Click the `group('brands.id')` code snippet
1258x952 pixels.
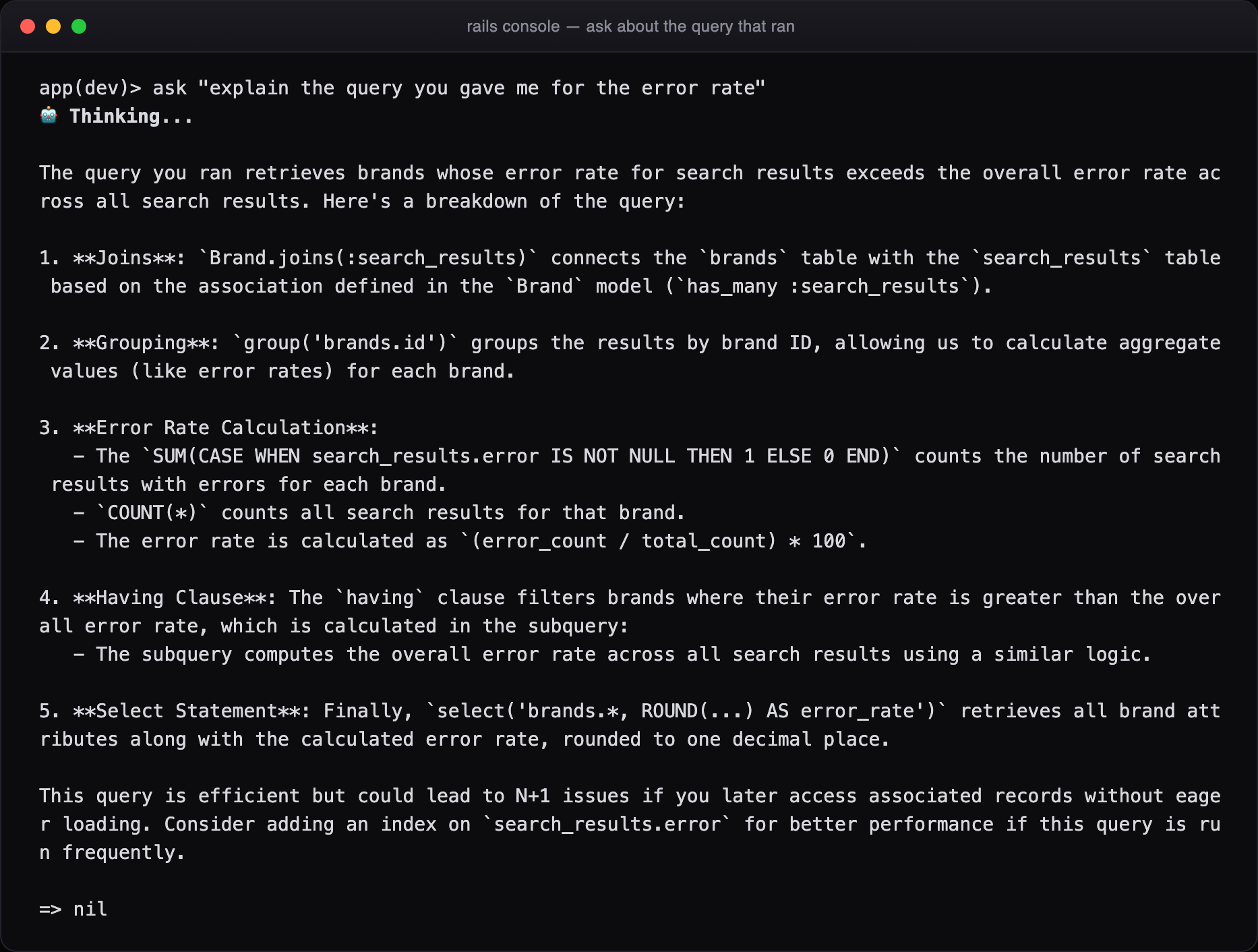pyautogui.click(x=345, y=343)
